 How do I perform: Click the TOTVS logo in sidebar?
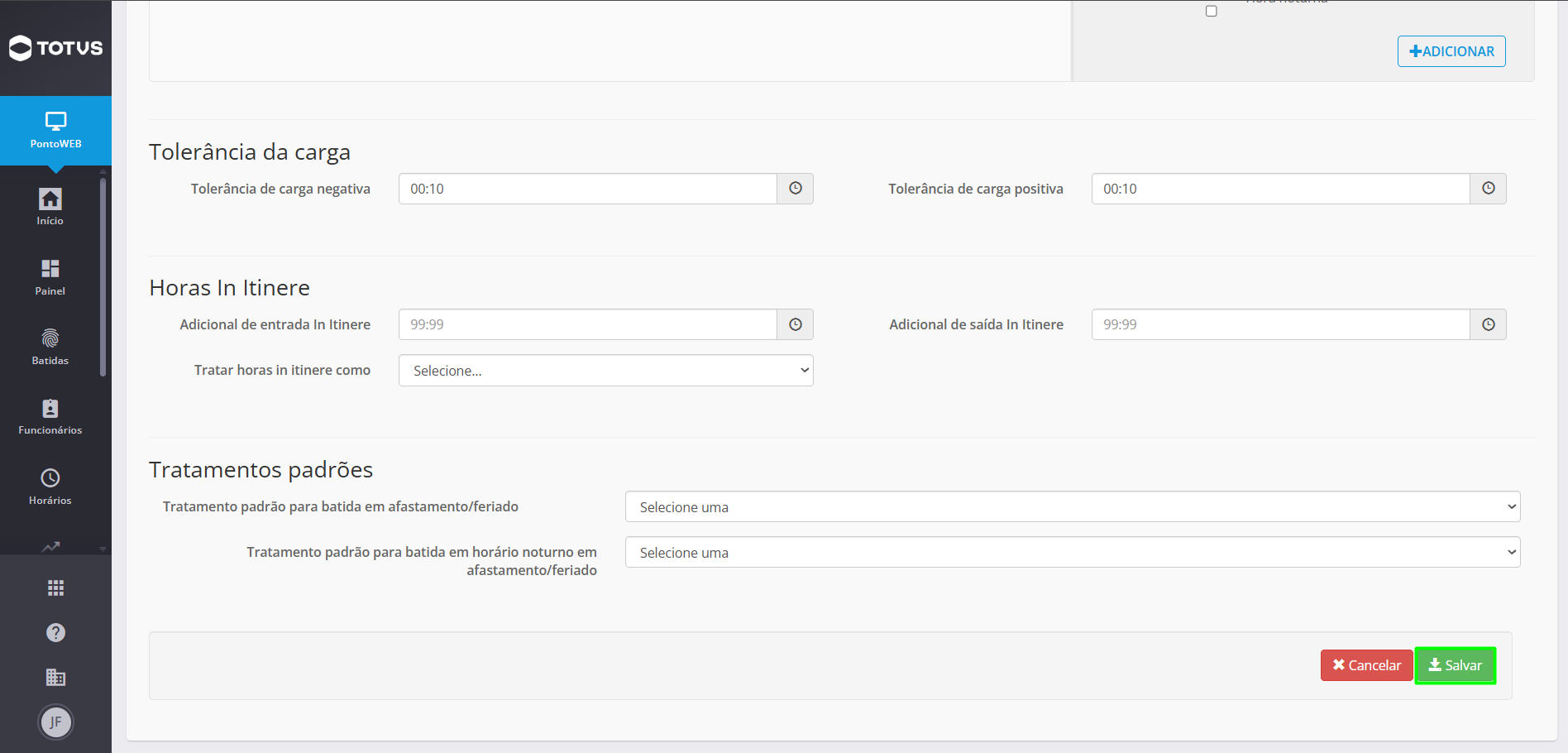[55, 48]
